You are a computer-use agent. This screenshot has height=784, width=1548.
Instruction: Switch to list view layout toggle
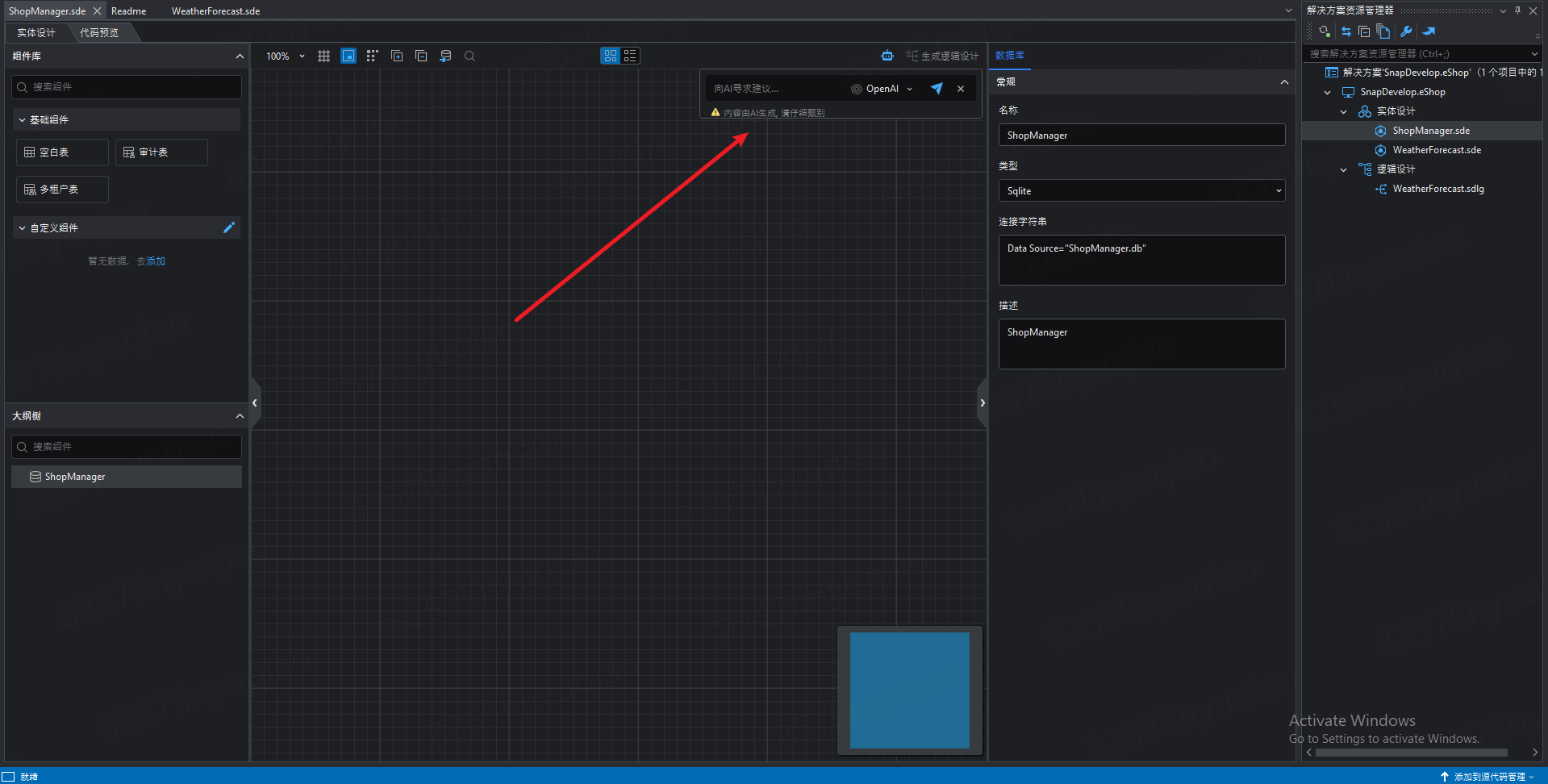[630, 56]
